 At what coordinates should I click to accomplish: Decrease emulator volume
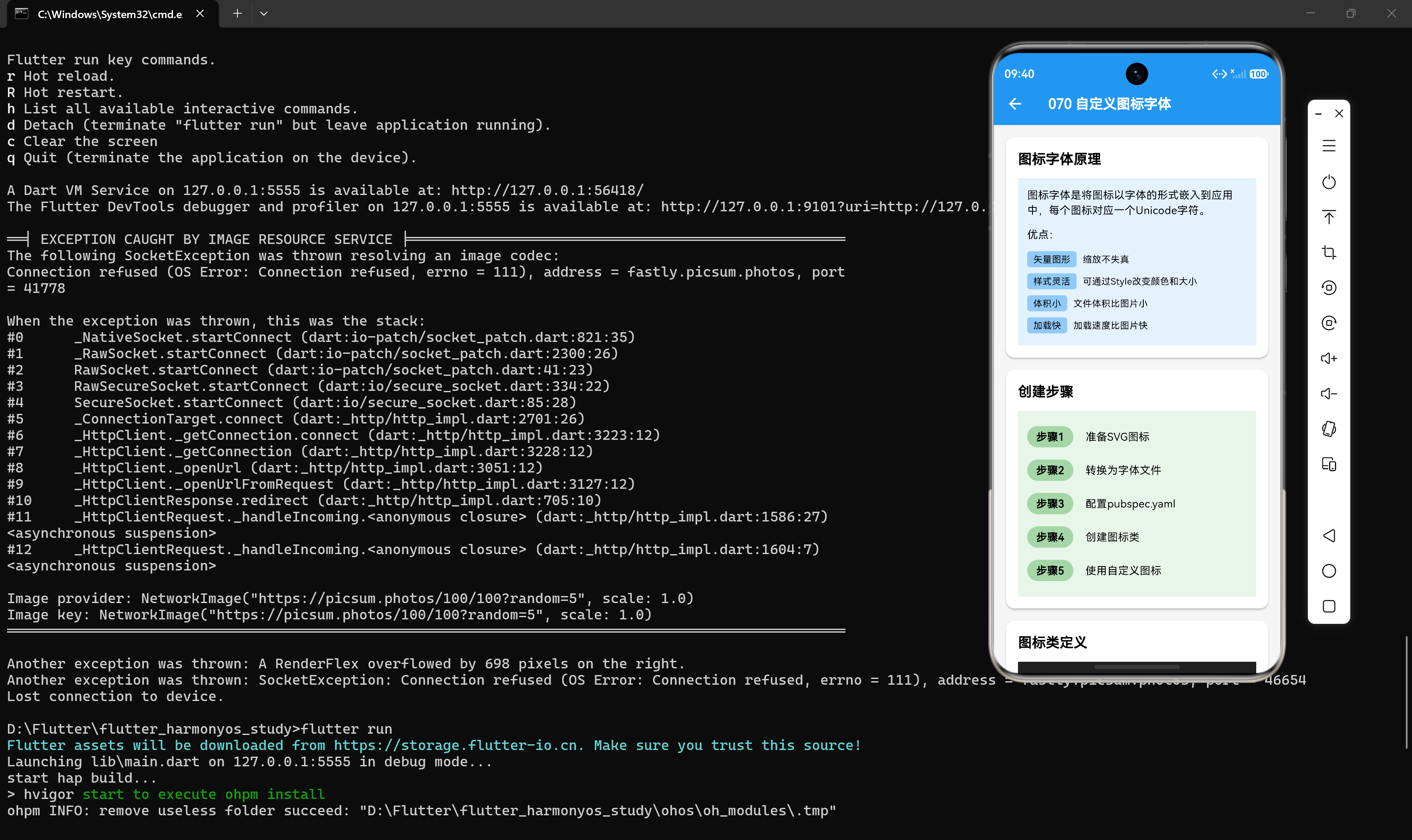click(1329, 394)
